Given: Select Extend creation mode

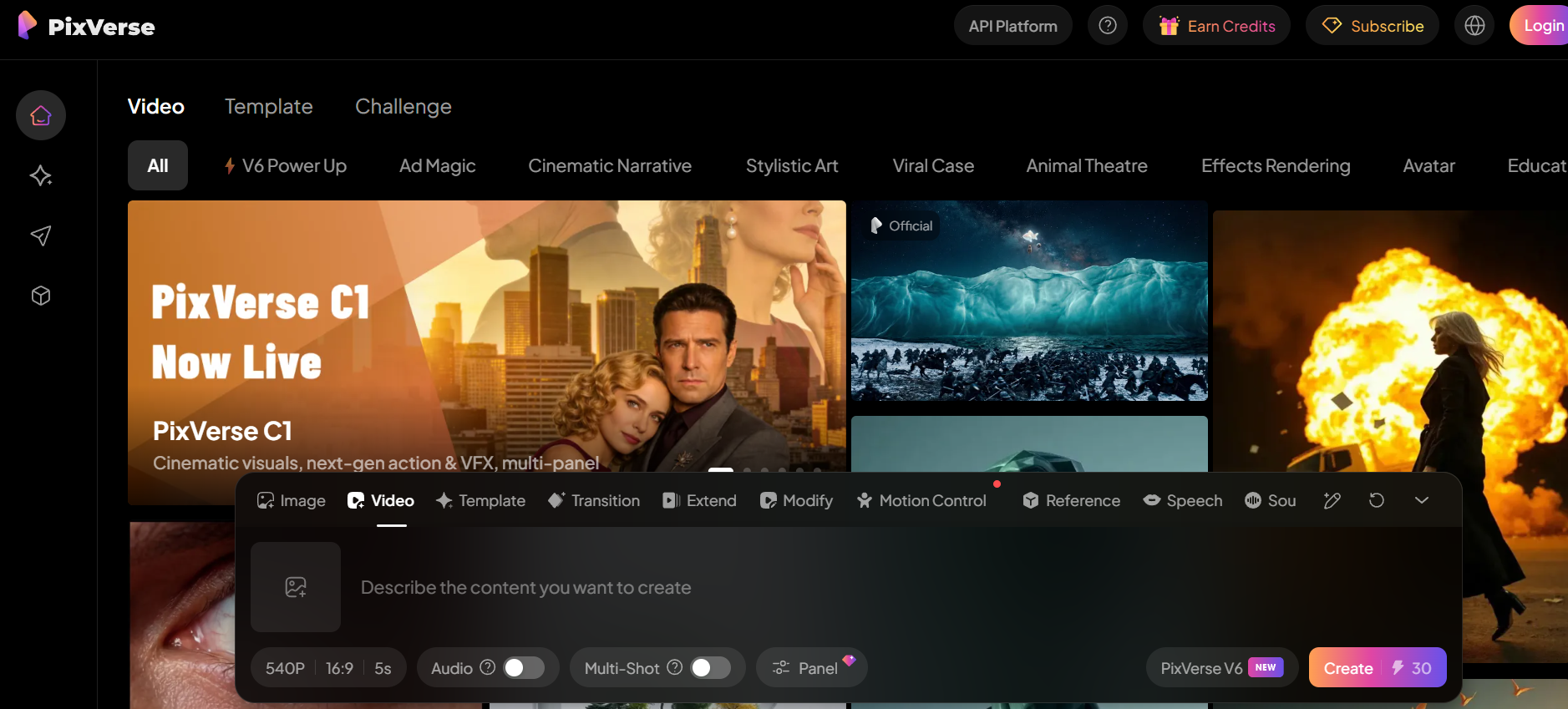Looking at the screenshot, I should click(700, 500).
